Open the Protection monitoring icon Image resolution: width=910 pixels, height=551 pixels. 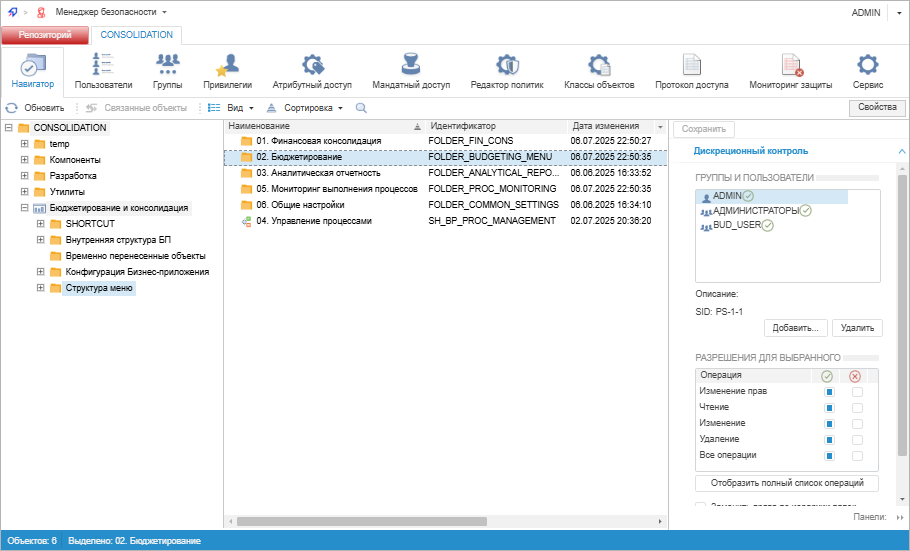point(791,64)
